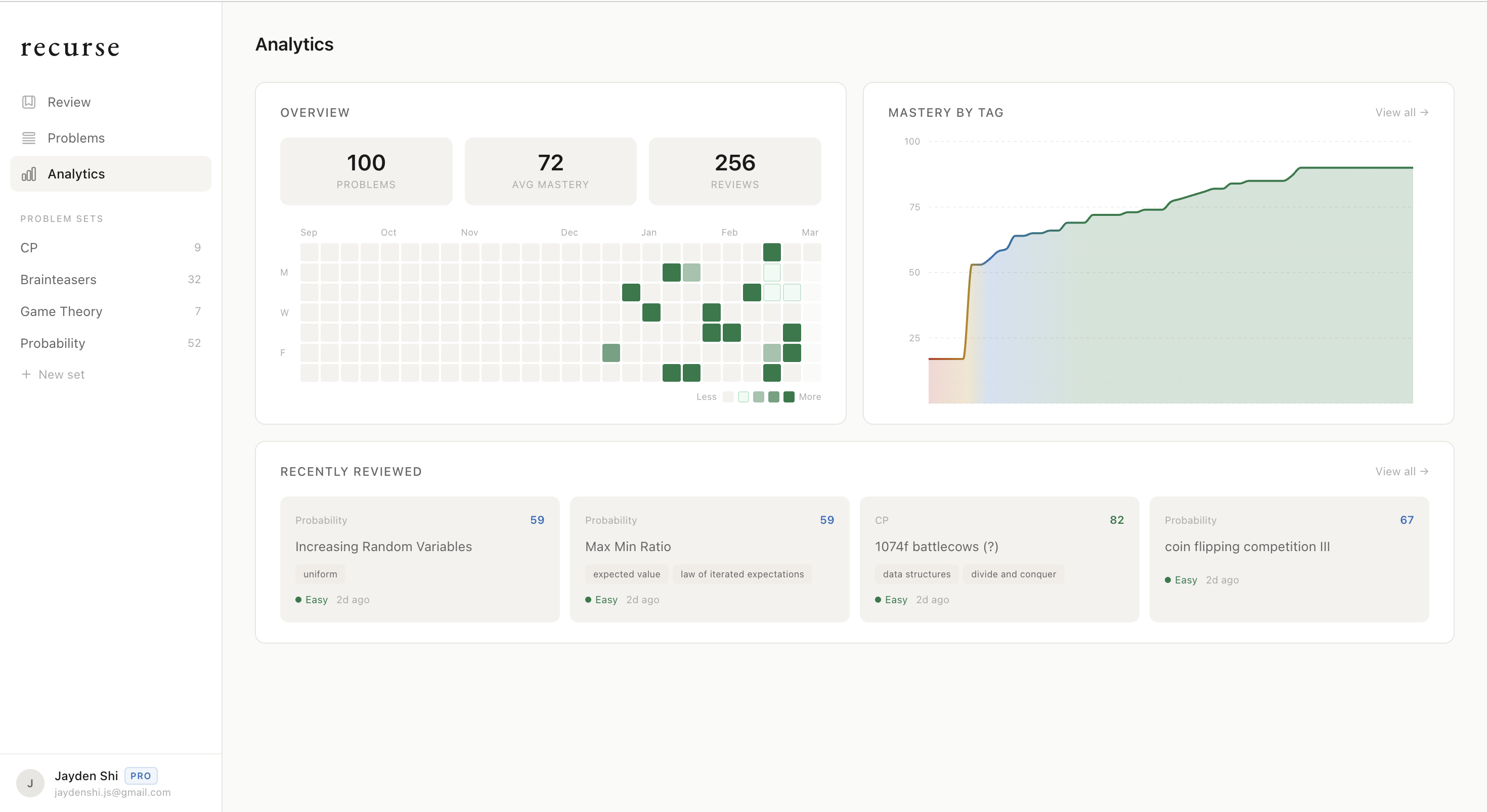Click the Problems list icon
Screen dimensions: 1487x812
point(29,138)
